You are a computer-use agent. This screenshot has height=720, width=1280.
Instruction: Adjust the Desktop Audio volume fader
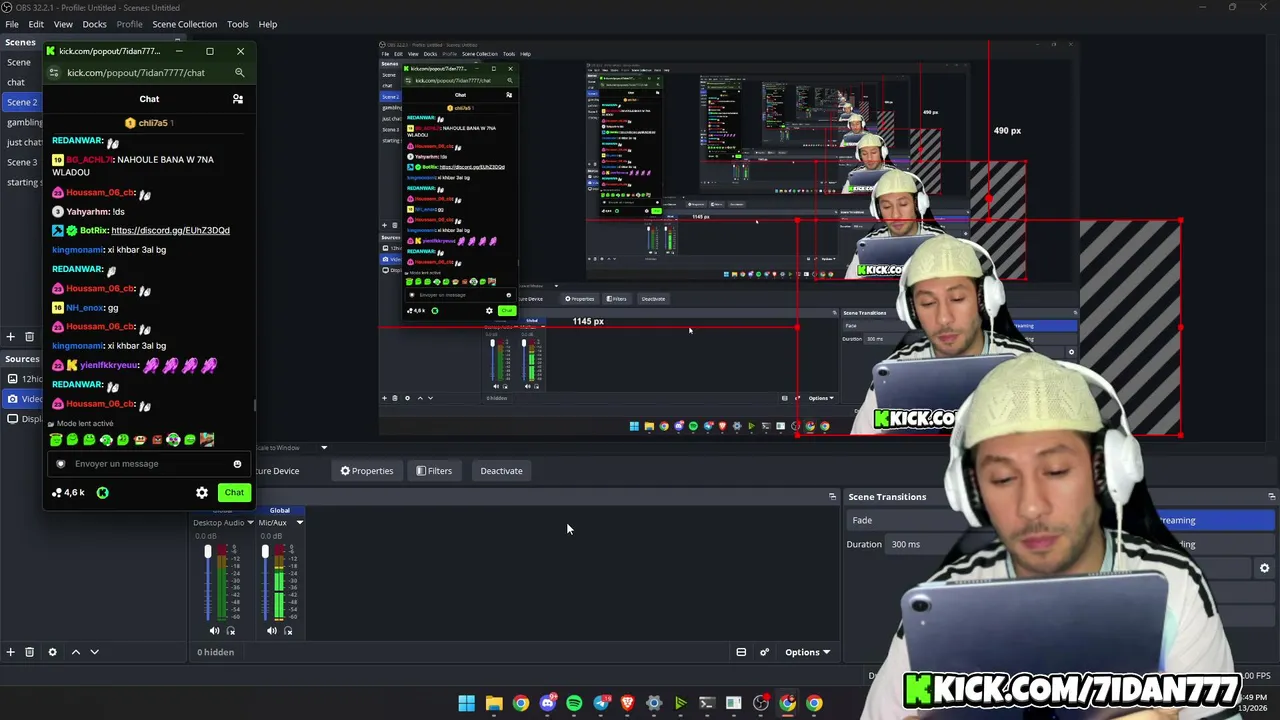point(208,552)
